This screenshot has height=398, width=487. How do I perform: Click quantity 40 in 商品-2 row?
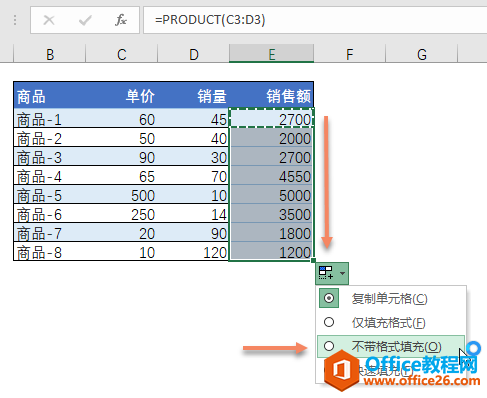pyautogui.click(x=193, y=137)
